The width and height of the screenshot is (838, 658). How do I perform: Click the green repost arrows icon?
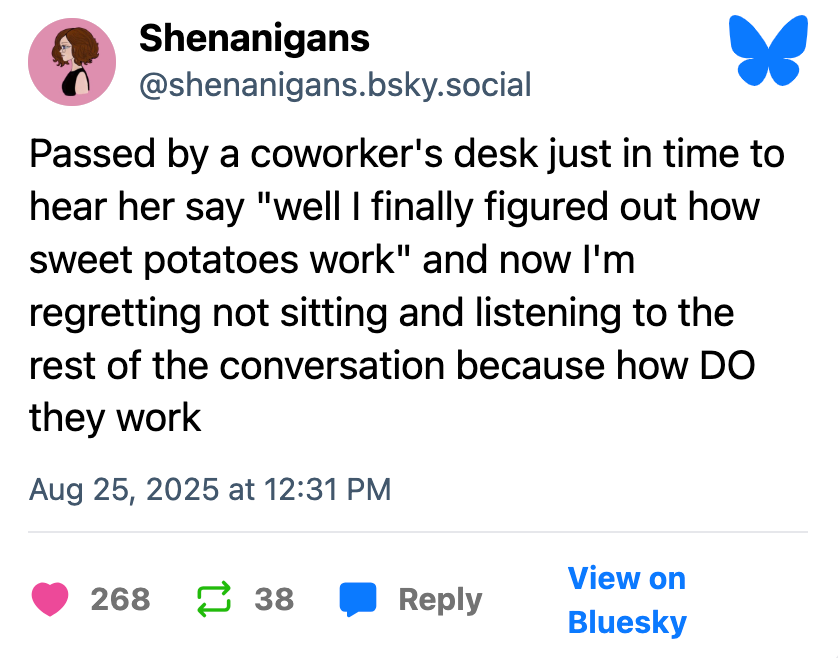tap(213, 599)
